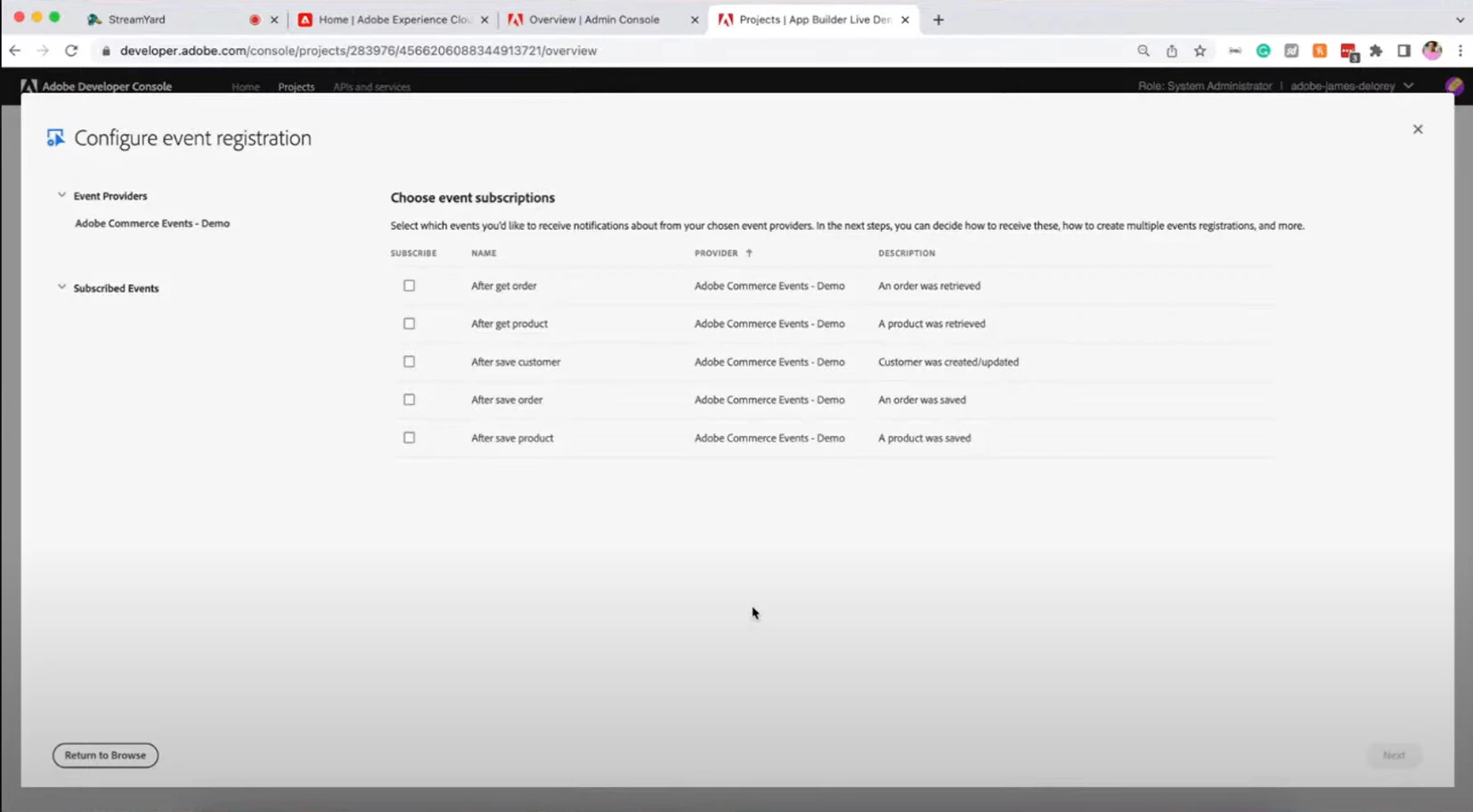Click the Subscribe column header
1473x812 pixels.
[x=413, y=253]
